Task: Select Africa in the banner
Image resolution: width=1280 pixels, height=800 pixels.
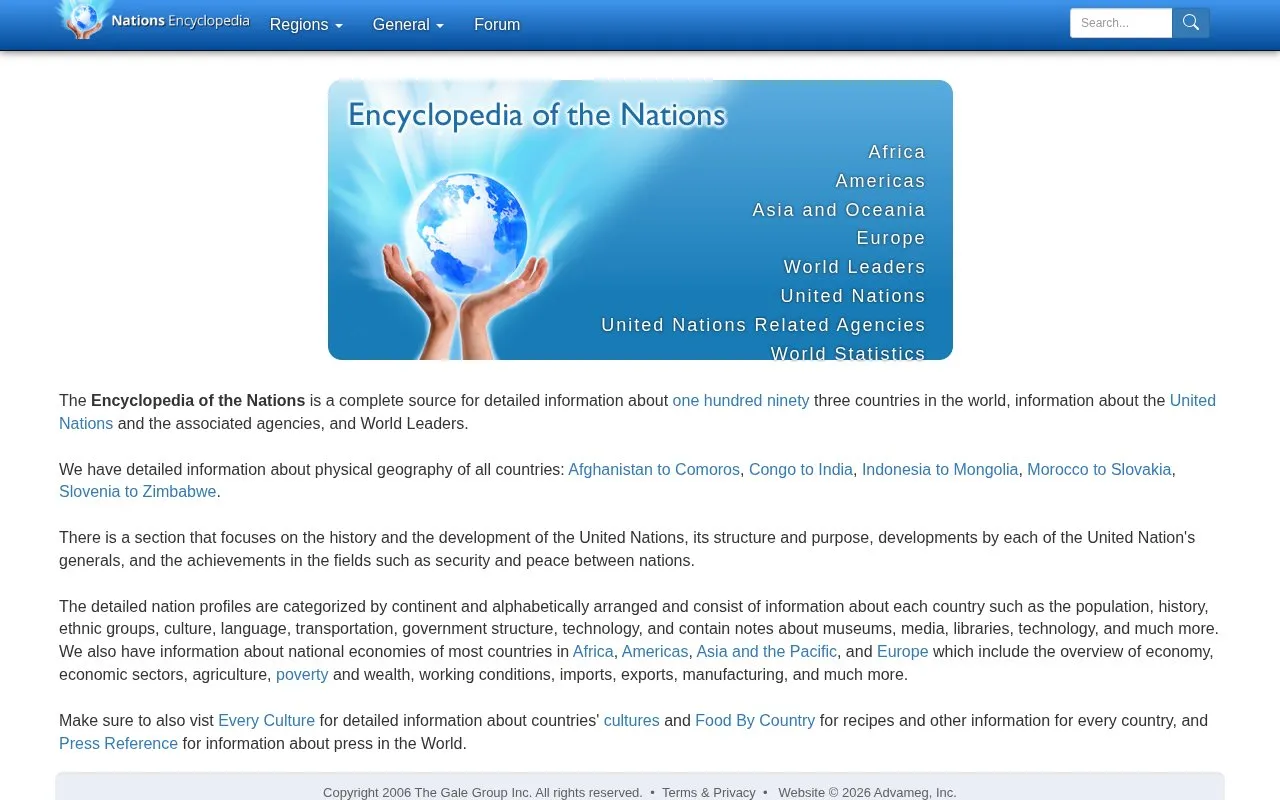Action: 897,152
